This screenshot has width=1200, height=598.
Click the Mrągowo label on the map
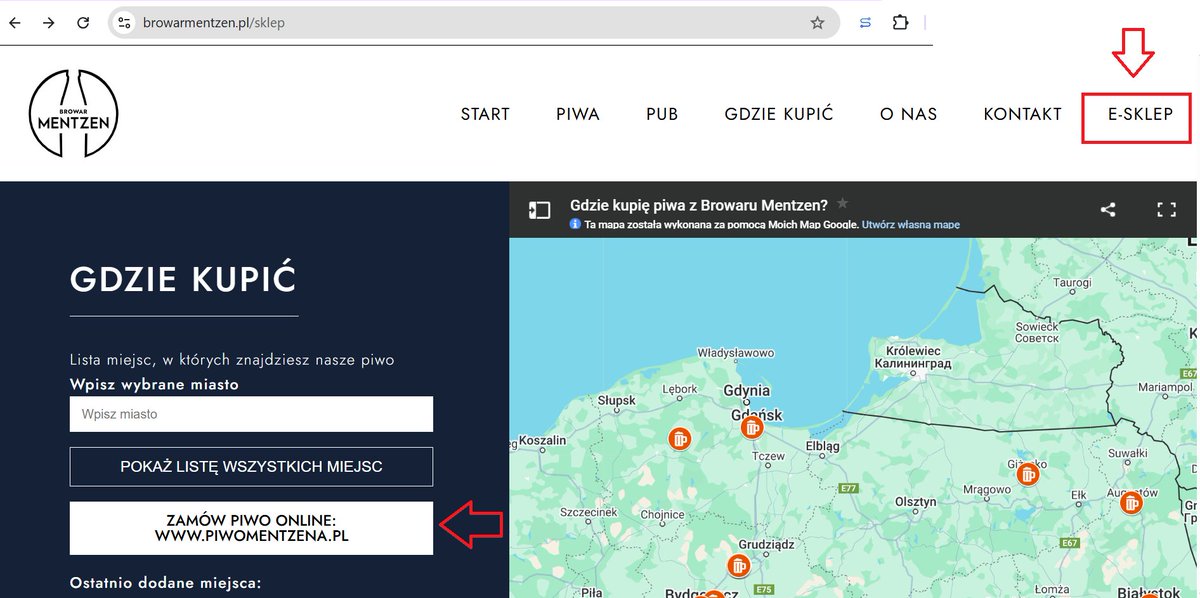click(986, 490)
